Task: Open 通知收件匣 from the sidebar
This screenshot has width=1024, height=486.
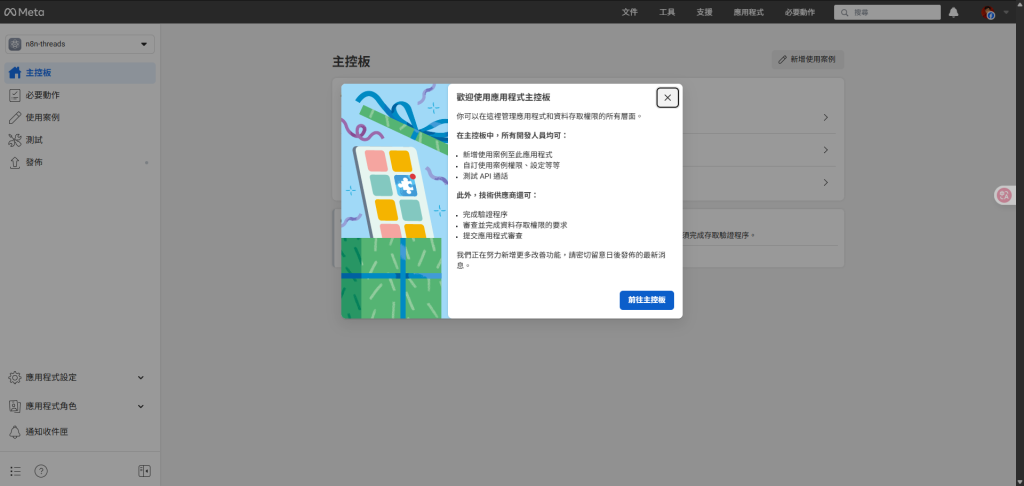Action: point(46,432)
